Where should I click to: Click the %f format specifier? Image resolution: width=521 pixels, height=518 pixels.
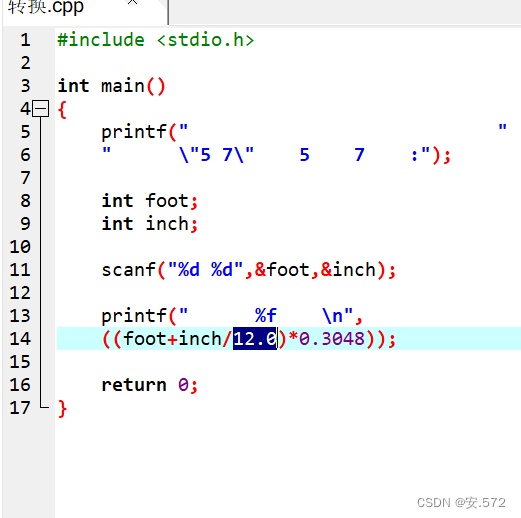266,316
